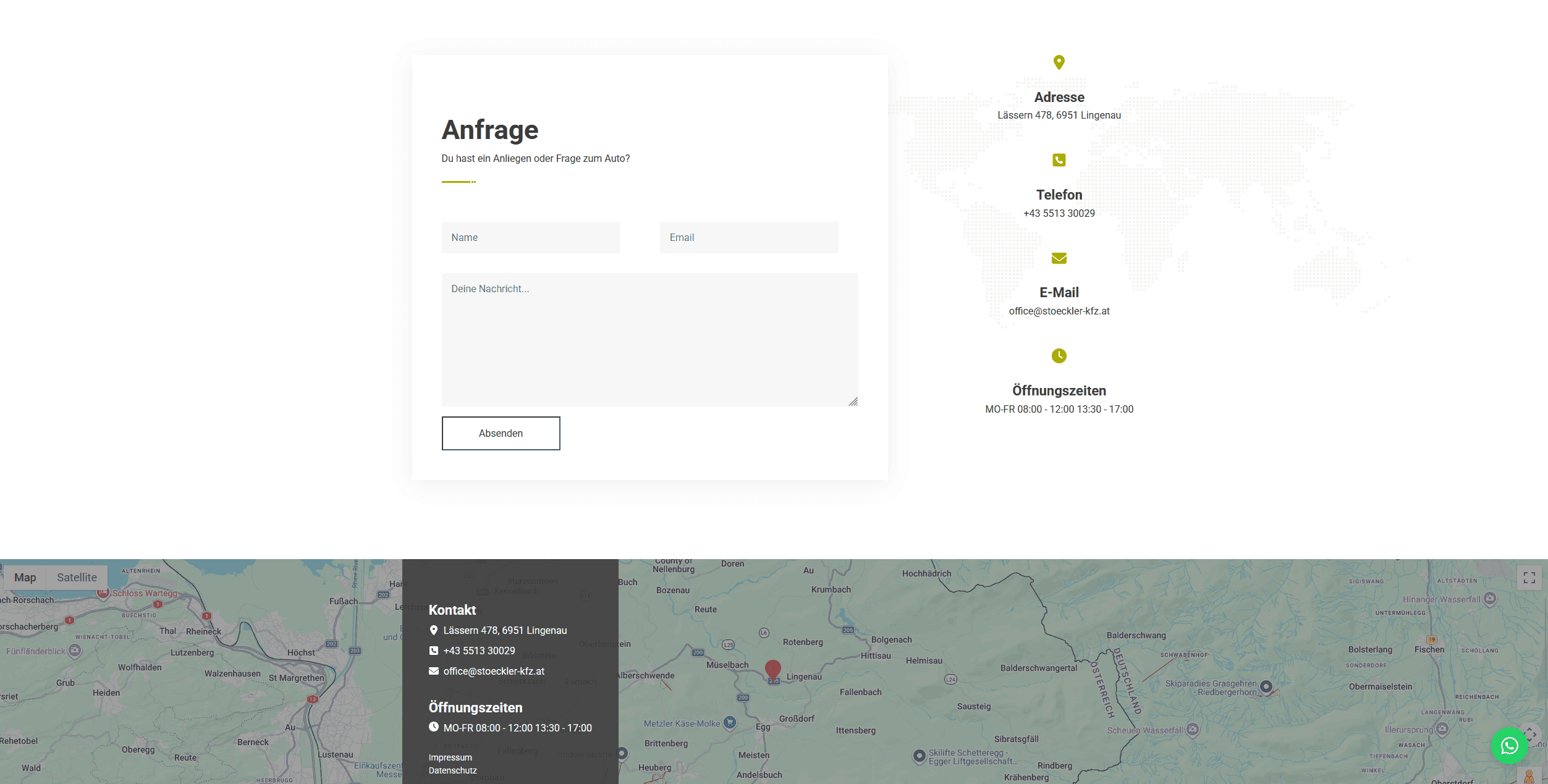The height and width of the screenshot is (784, 1548).
Task: Click the footer email office@stoeckler-kfz.at
Action: (494, 671)
